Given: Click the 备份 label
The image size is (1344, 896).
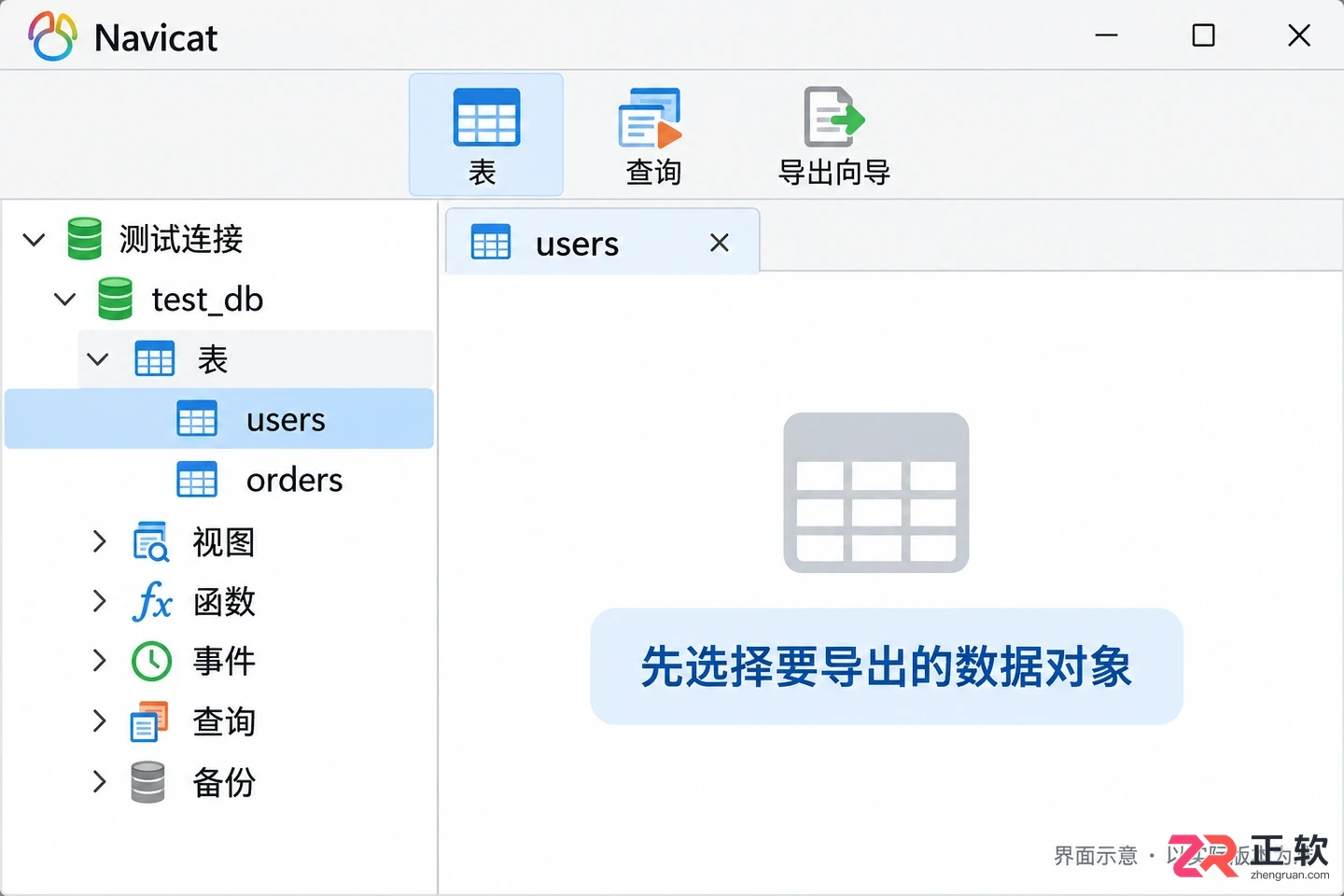Looking at the screenshot, I should (224, 782).
